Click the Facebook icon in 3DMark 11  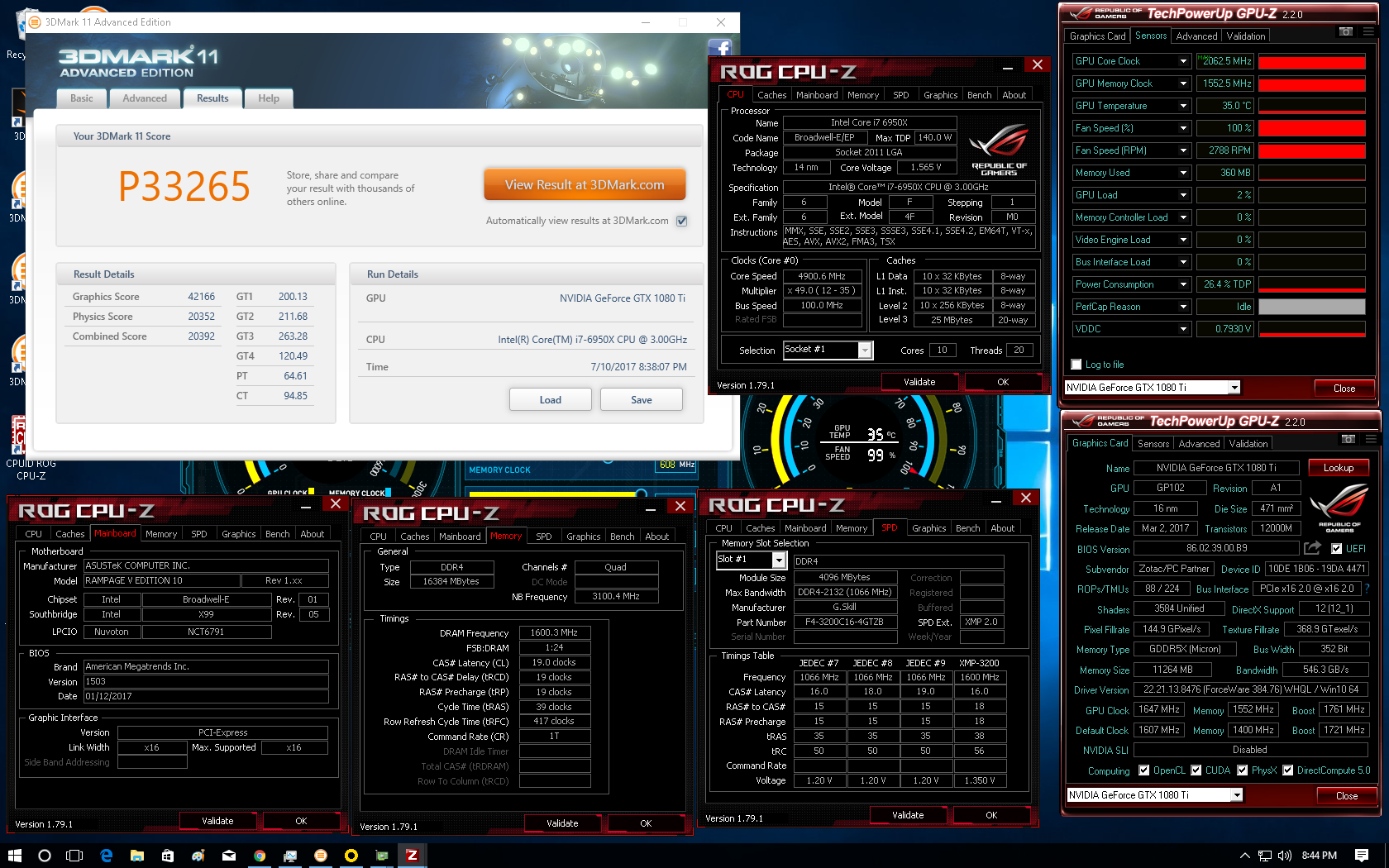pos(719,48)
